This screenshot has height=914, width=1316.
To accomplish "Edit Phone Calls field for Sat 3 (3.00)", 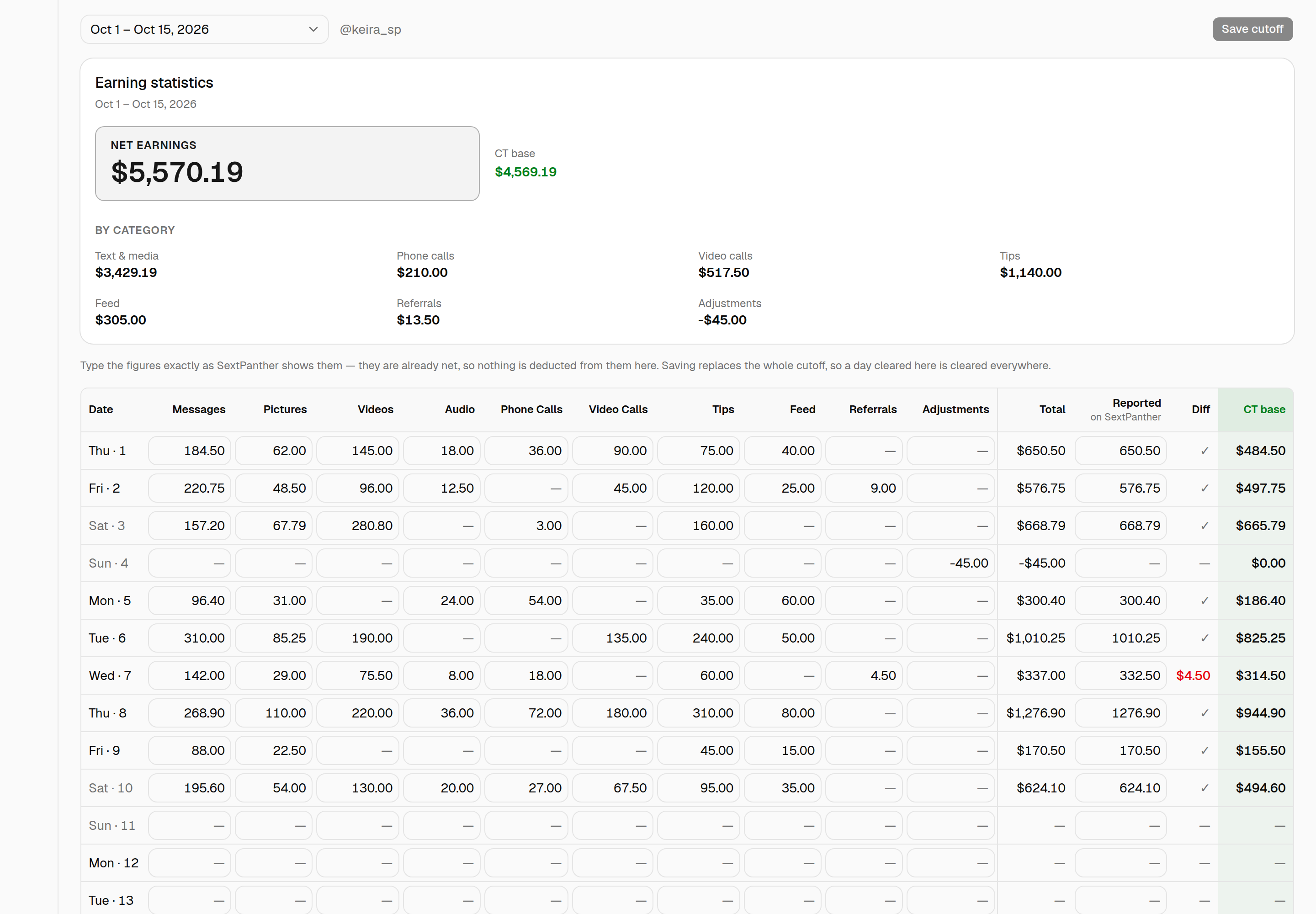I will pyautogui.click(x=526, y=526).
